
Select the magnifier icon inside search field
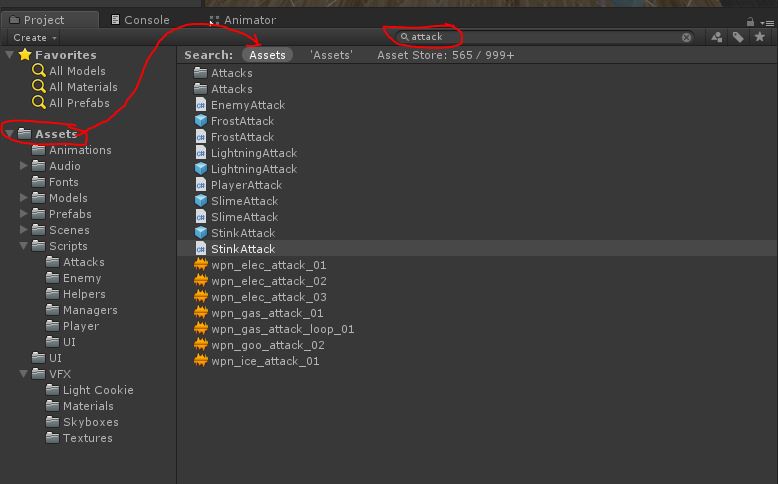coord(404,37)
